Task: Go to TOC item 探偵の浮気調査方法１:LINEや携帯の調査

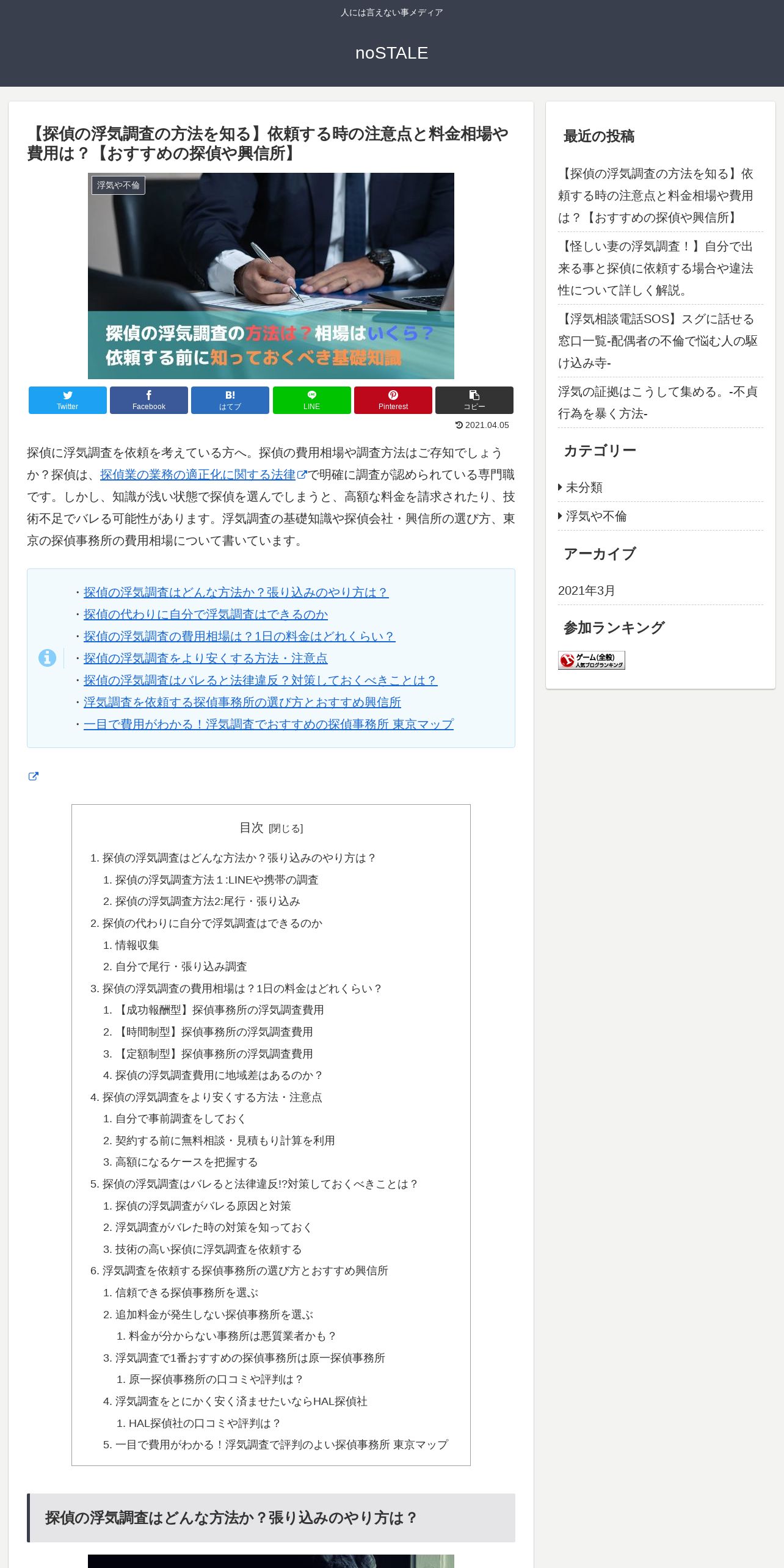Action: click(217, 880)
